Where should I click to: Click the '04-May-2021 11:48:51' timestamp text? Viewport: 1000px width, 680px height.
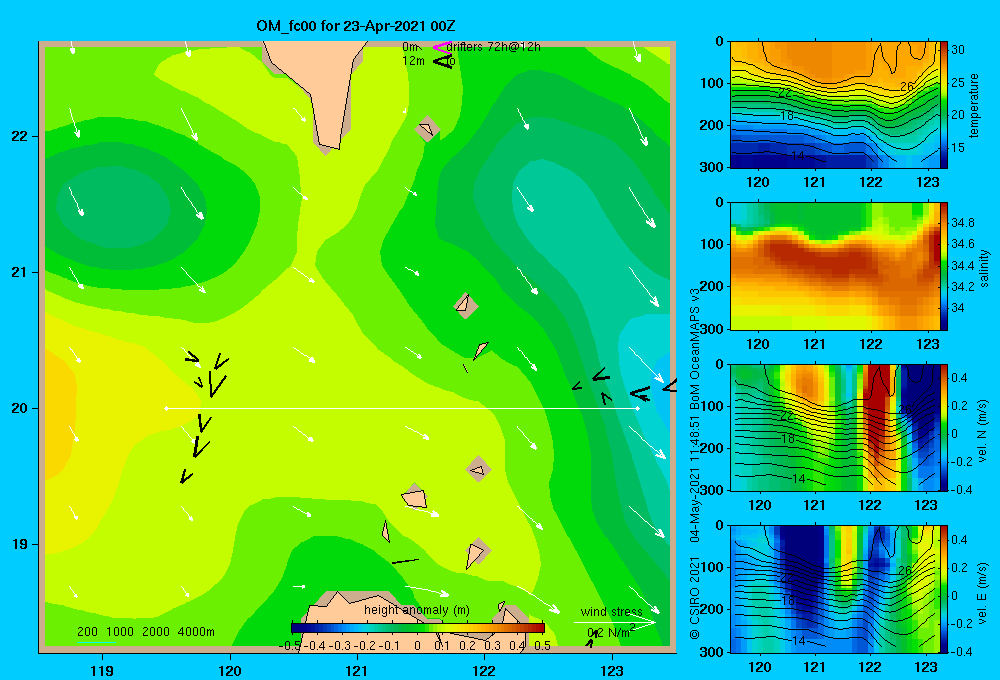click(695, 481)
